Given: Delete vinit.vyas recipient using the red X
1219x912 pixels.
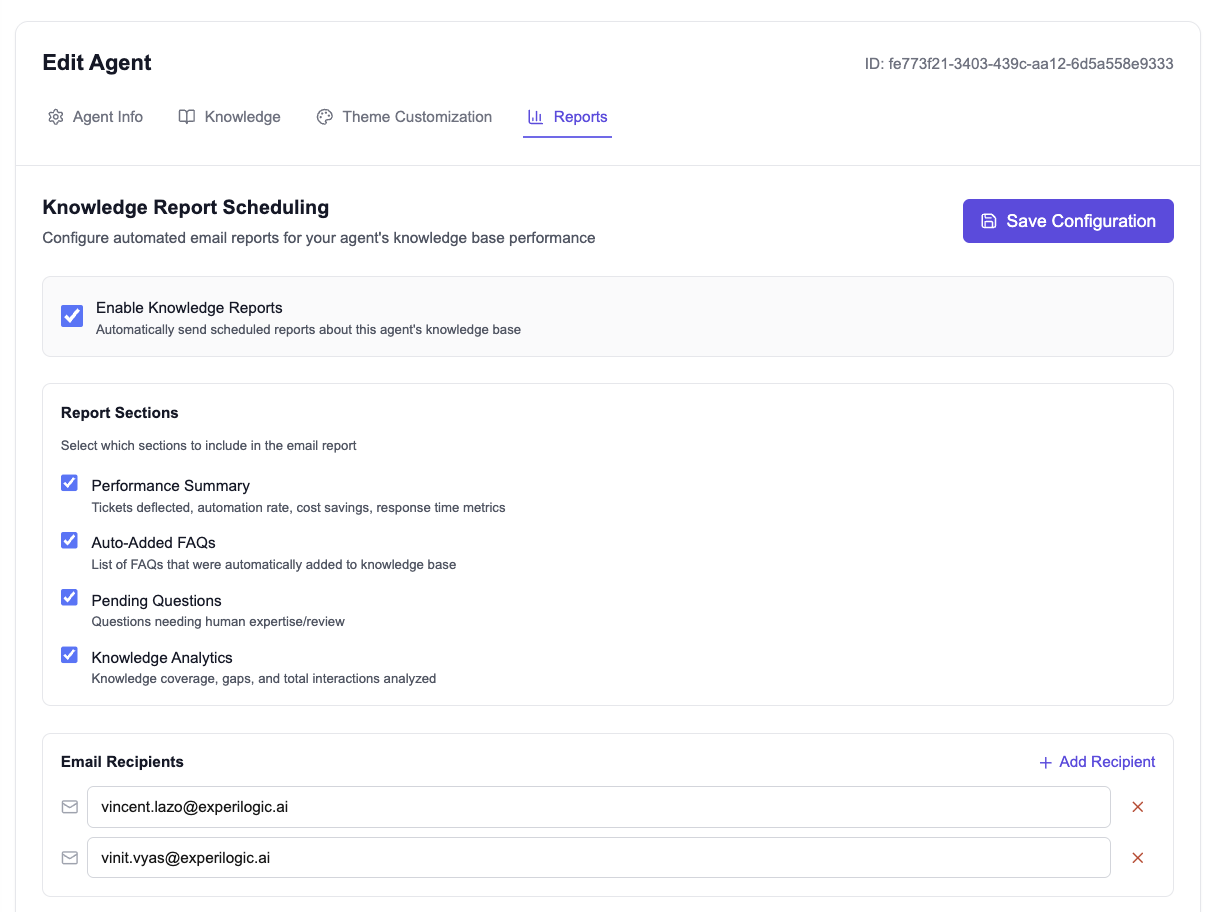Looking at the screenshot, I should 1137,858.
